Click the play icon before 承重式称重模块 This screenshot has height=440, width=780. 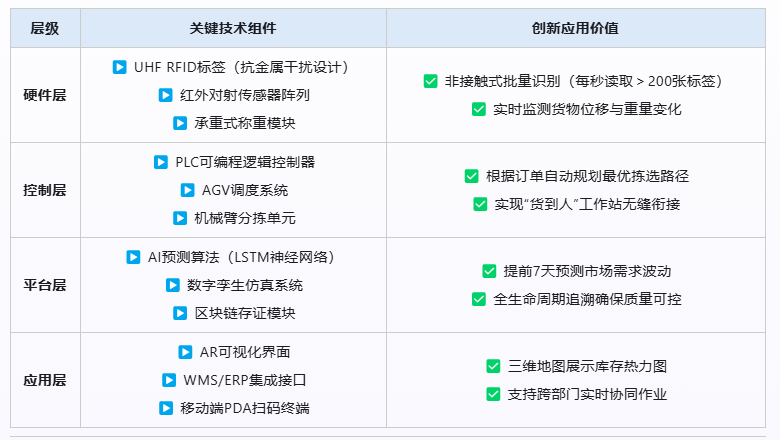point(180,124)
